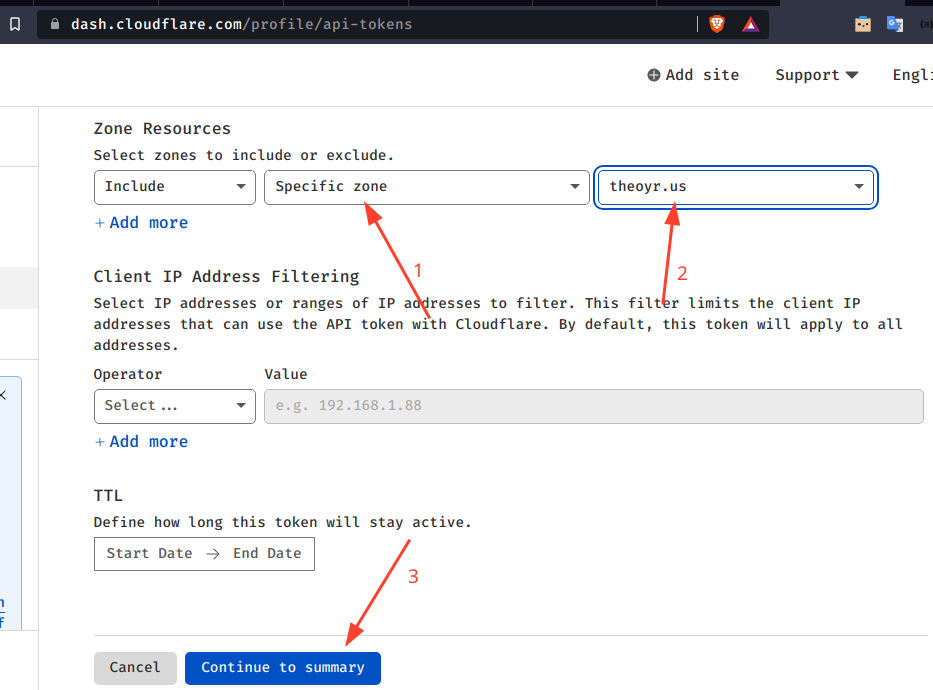
Task: Click Continue to summary button
Action: [x=282, y=668]
